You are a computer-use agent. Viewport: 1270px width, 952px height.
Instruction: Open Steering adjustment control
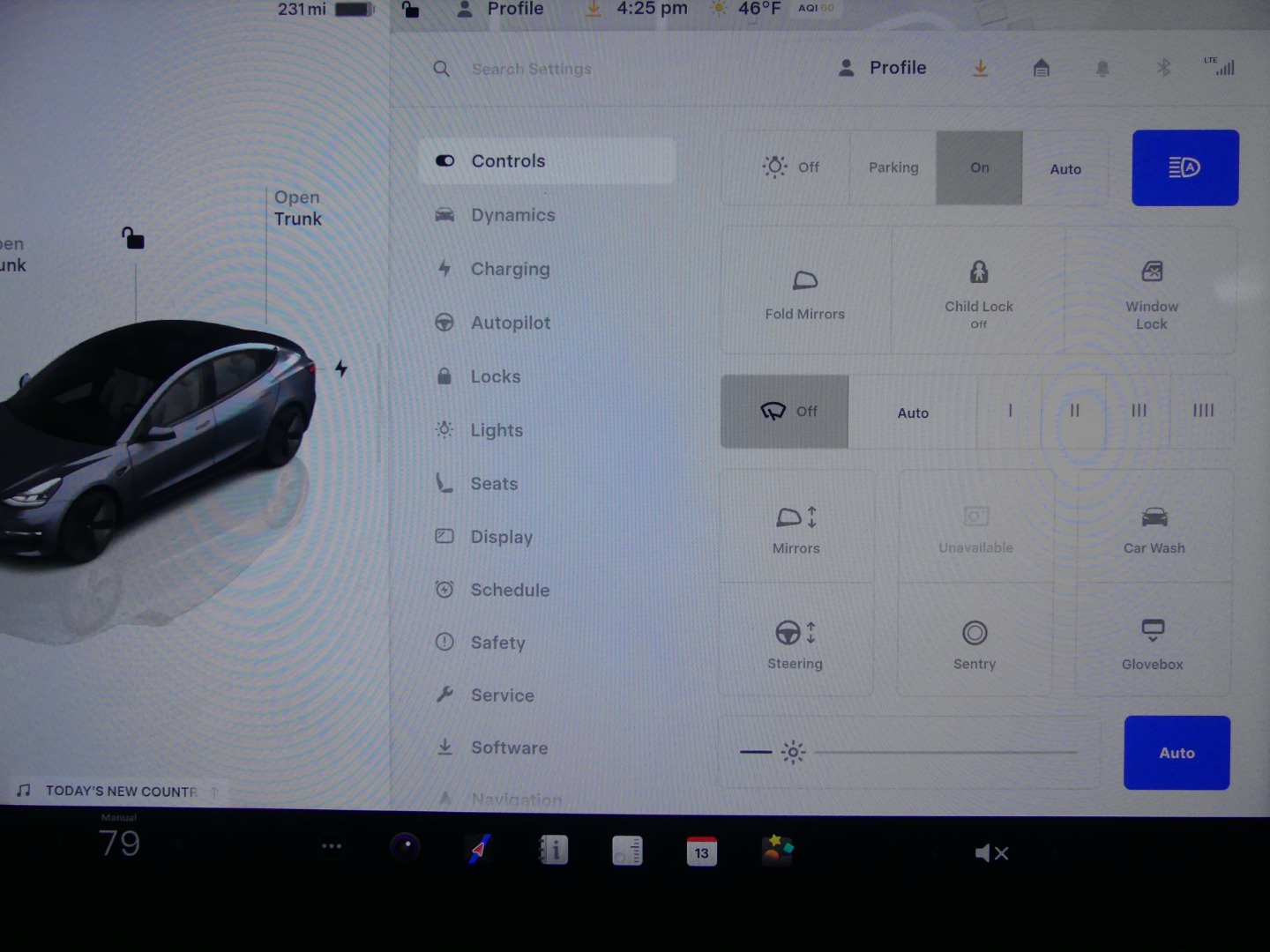tap(795, 643)
